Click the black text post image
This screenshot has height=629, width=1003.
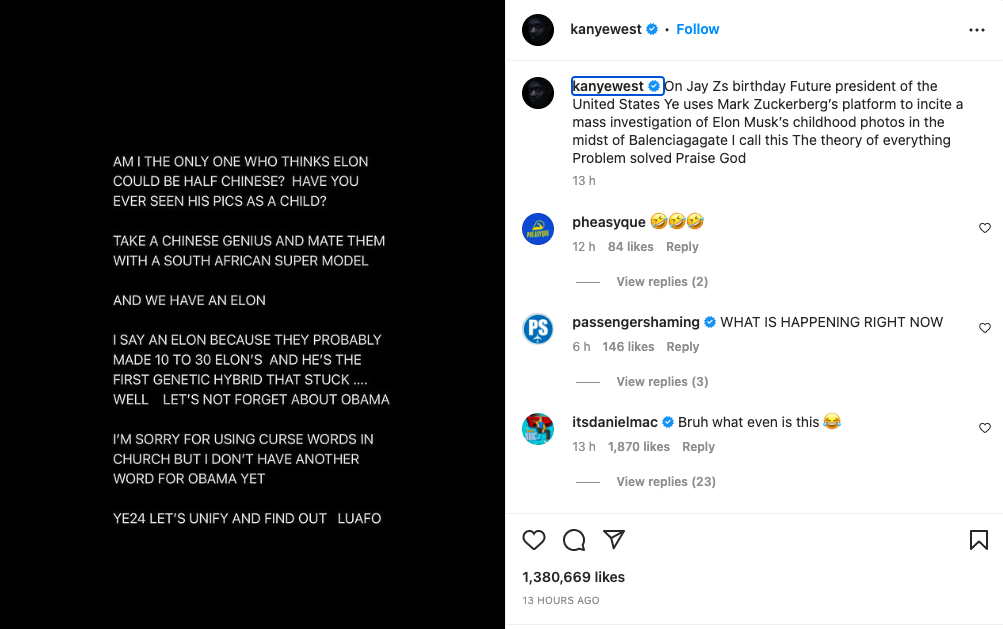252,314
